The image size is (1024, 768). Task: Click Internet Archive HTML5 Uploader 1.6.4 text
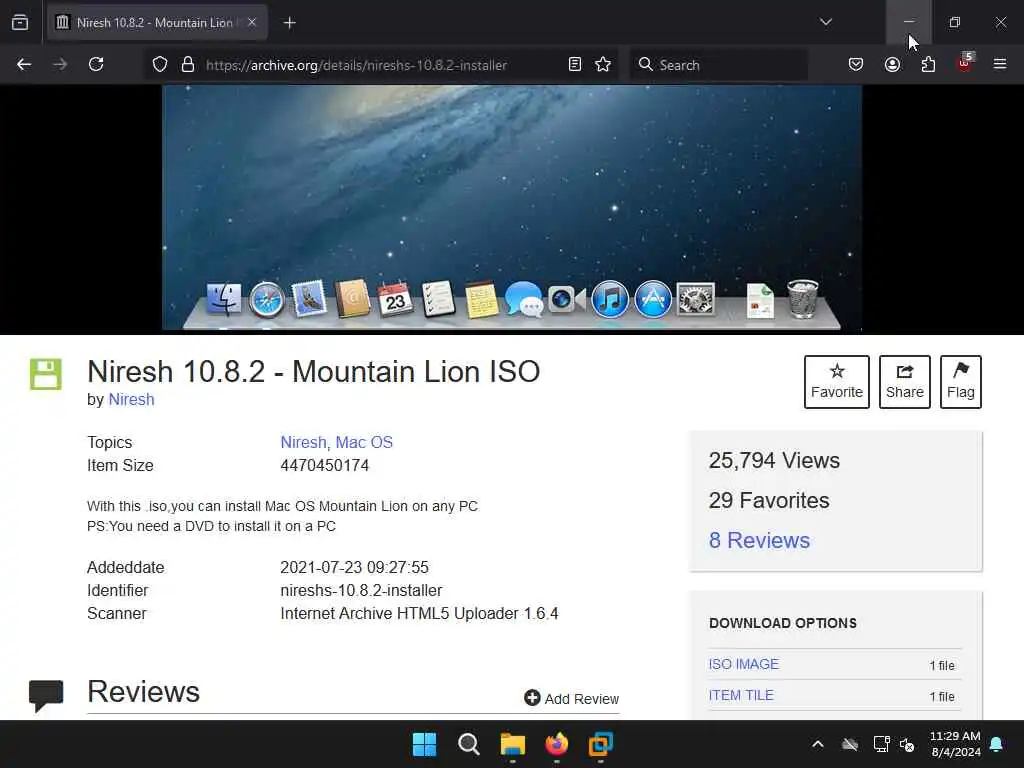pyautogui.click(x=419, y=614)
